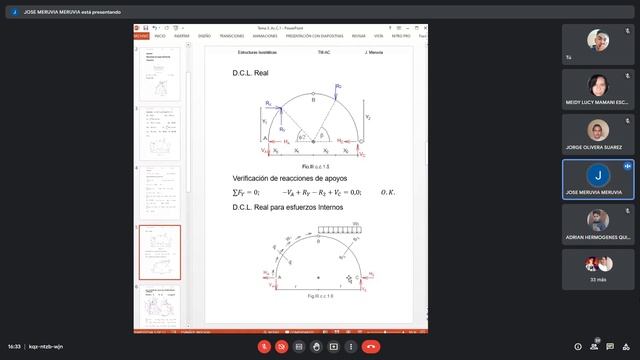Select MEIDY LUCY MAMANI participant tile
640x360 pixels.
coord(598,89)
